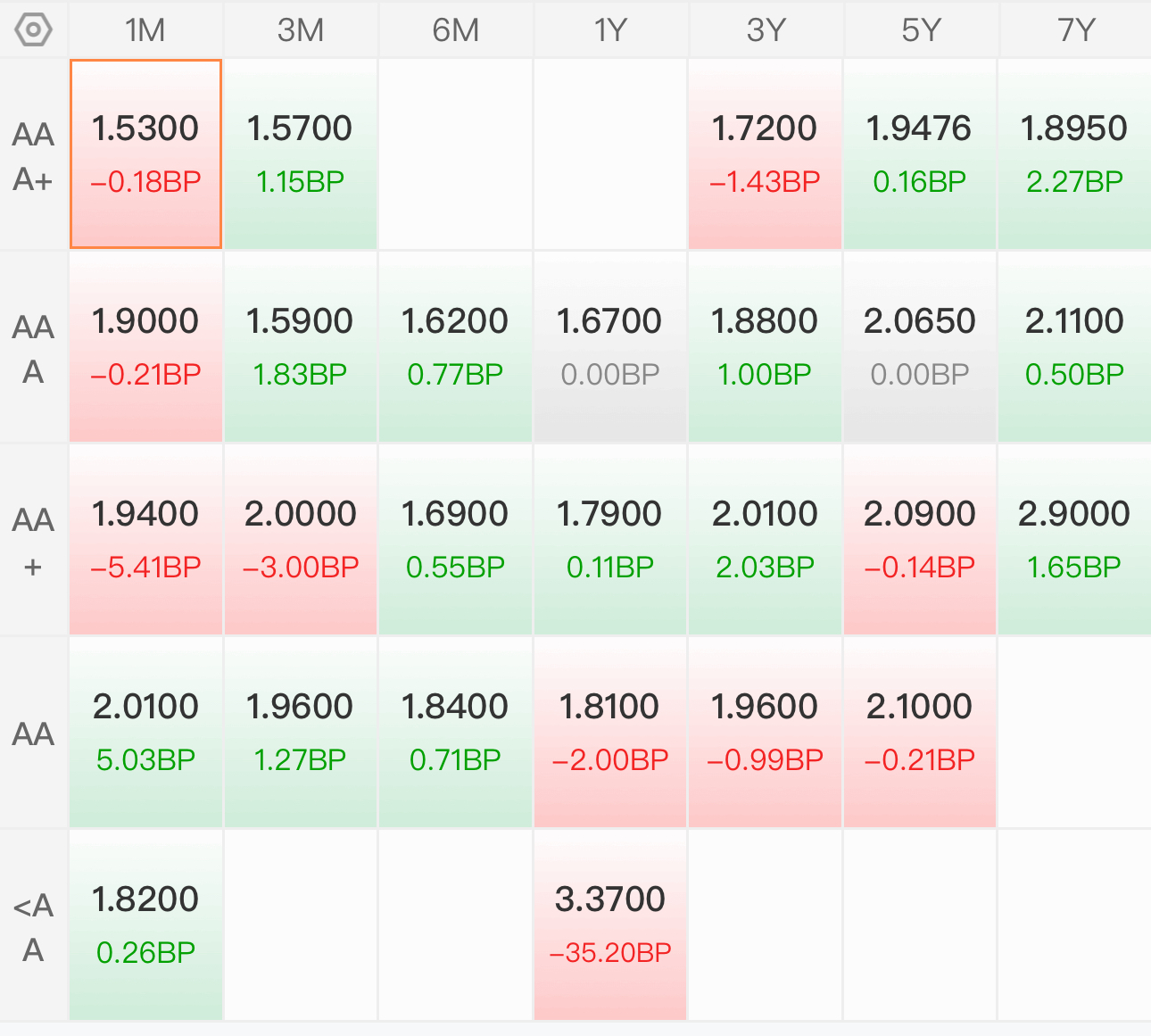Select the AAA+ row label

(34, 155)
